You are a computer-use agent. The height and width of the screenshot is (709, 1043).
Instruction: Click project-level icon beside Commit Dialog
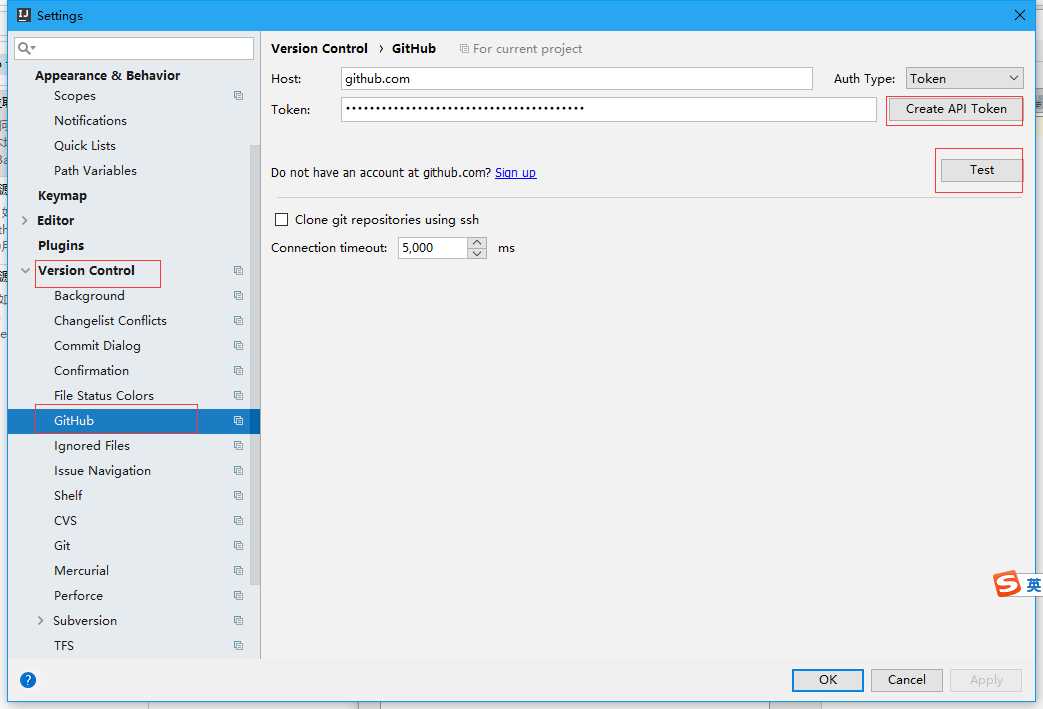click(238, 346)
